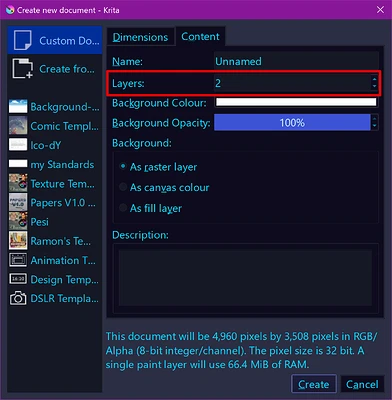The image size is (392, 400).
Task: Click the Animation T... label
Action: (63, 260)
